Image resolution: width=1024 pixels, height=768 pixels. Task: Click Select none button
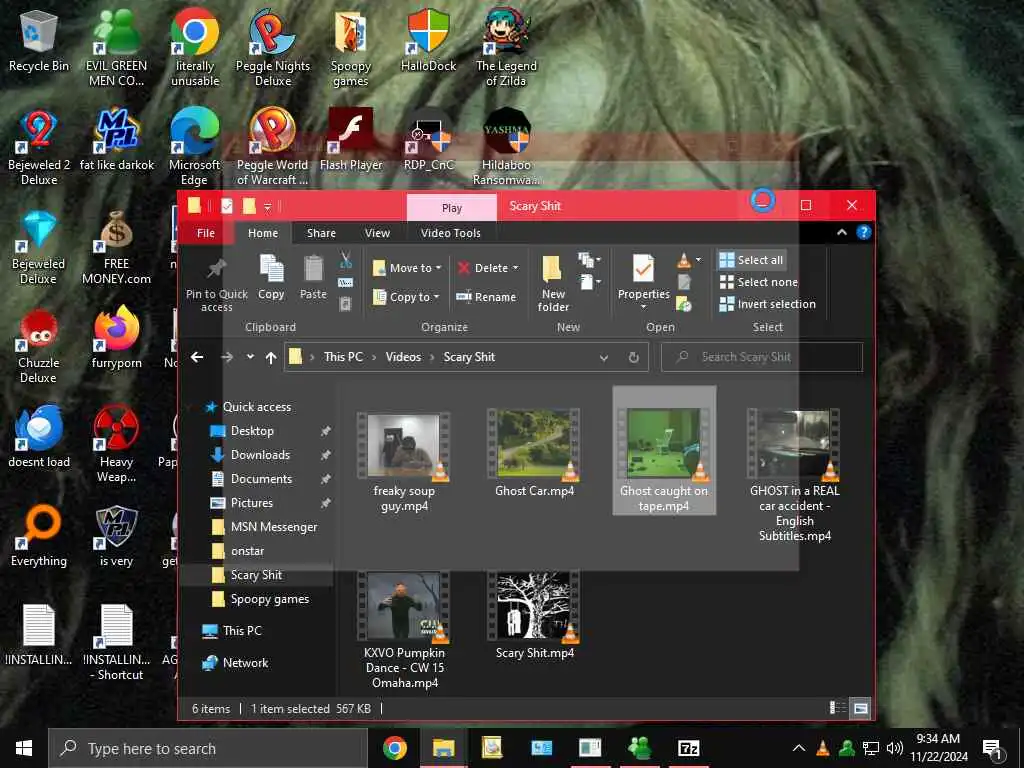pos(758,282)
